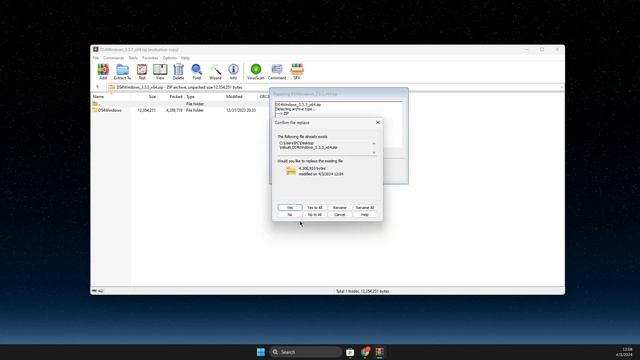Click the Rename button
This screenshot has width=640, height=360.
coord(340,208)
